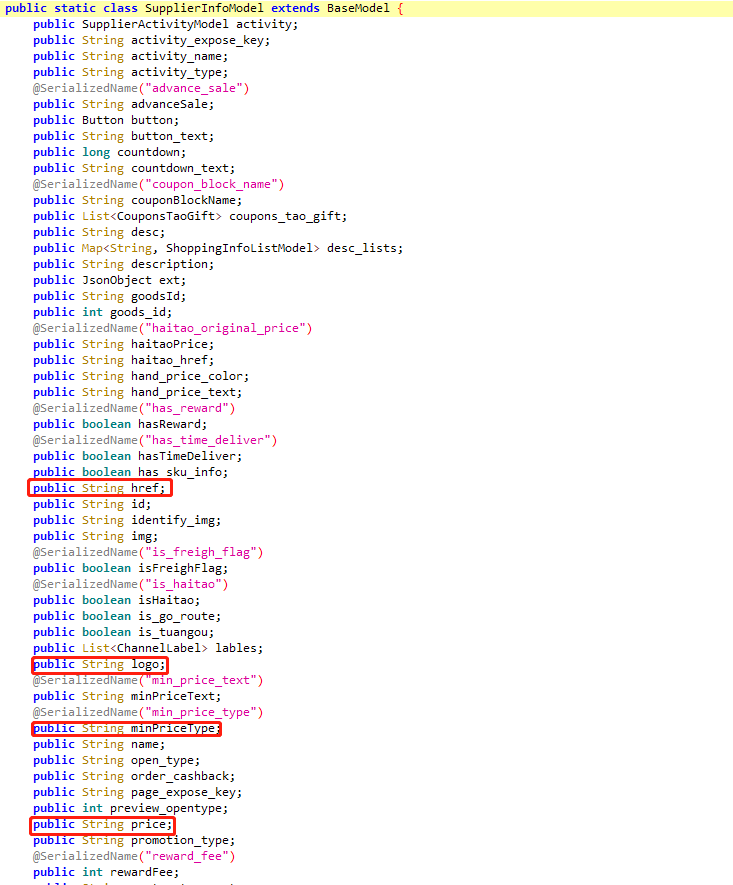The image size is (733, 885).
Task: Click the annotation @SerializedName("coupon_block_name")
Action: pos(158,184)
